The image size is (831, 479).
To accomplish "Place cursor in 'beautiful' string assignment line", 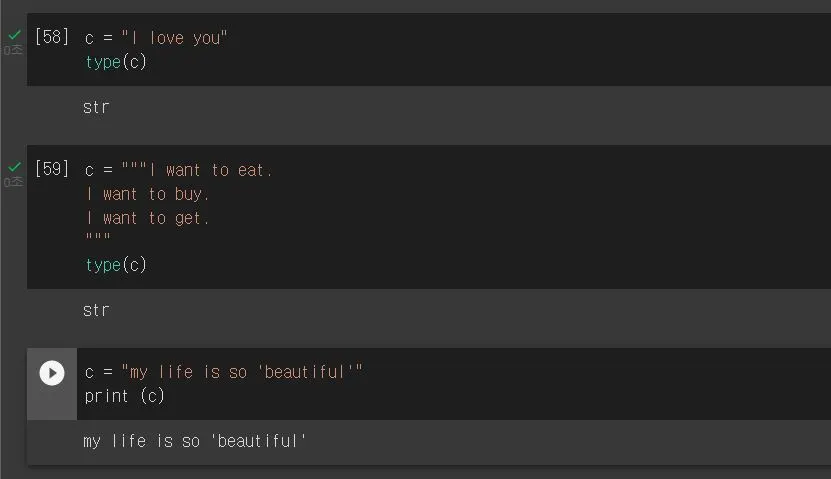I will click(224, 372).
